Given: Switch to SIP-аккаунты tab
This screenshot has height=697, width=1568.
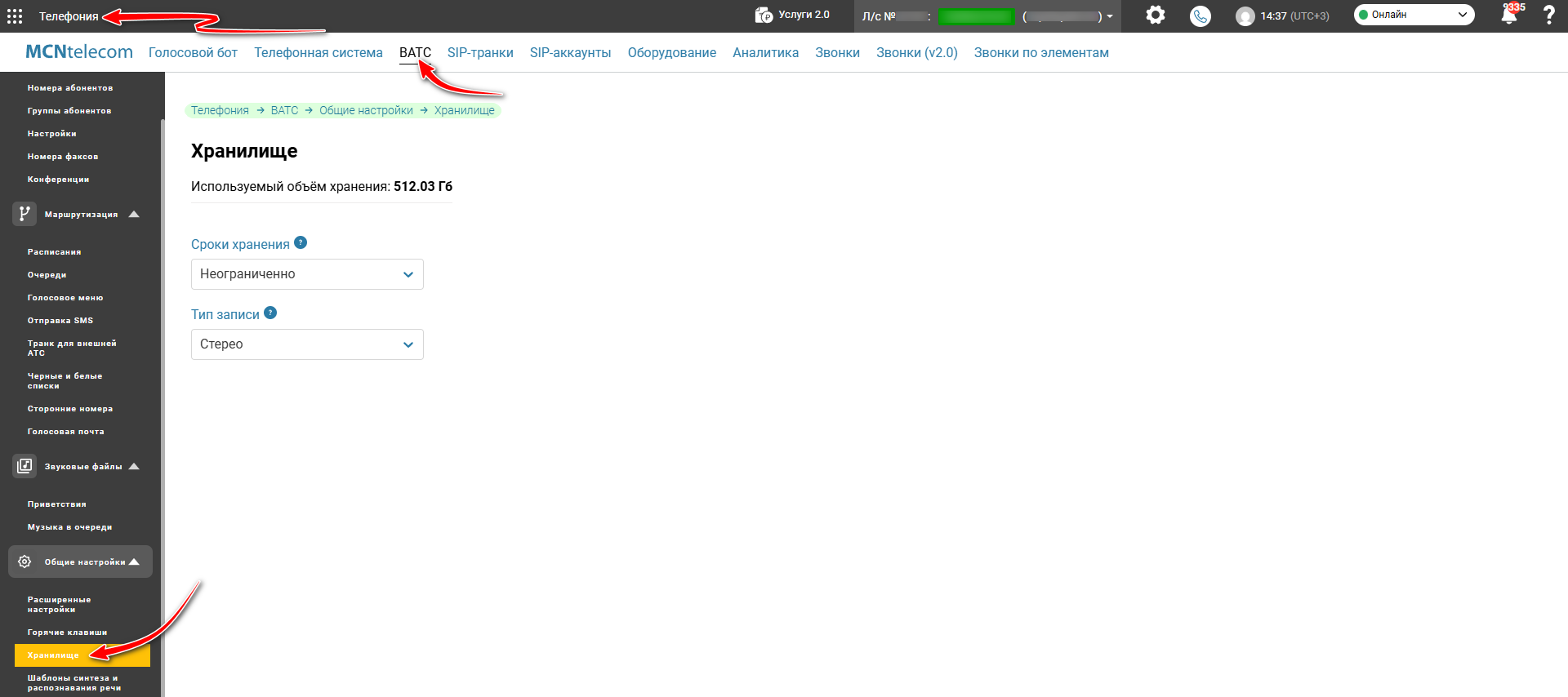Looking at the screenshot, I should tap(570, 52).
